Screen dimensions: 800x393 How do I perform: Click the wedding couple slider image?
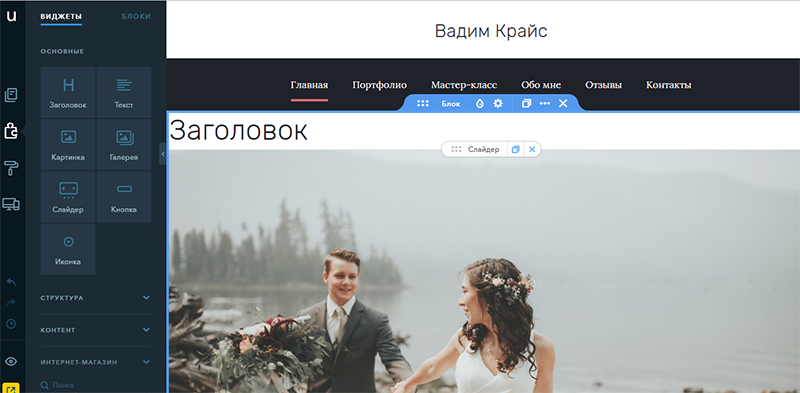coord(484,271)
